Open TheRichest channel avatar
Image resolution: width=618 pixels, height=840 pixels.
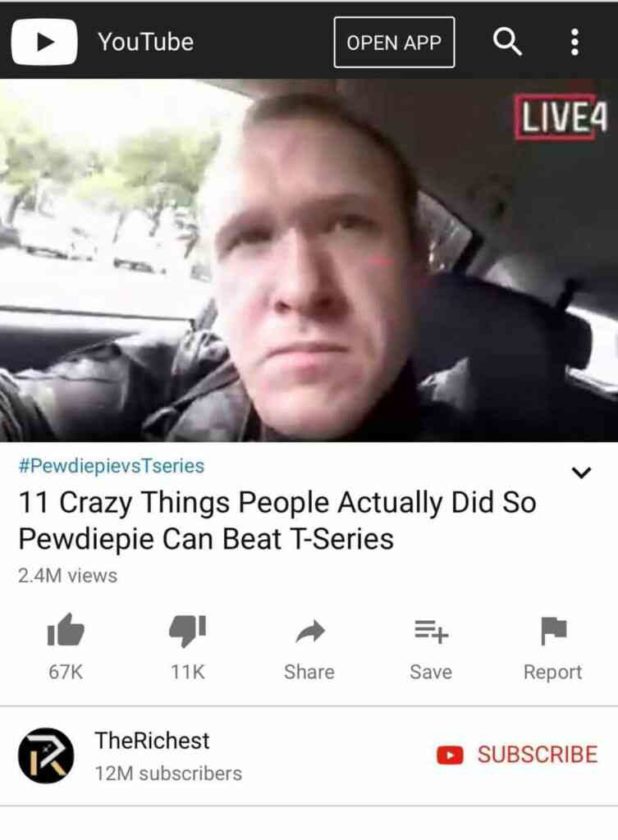(x=46, y=755)
